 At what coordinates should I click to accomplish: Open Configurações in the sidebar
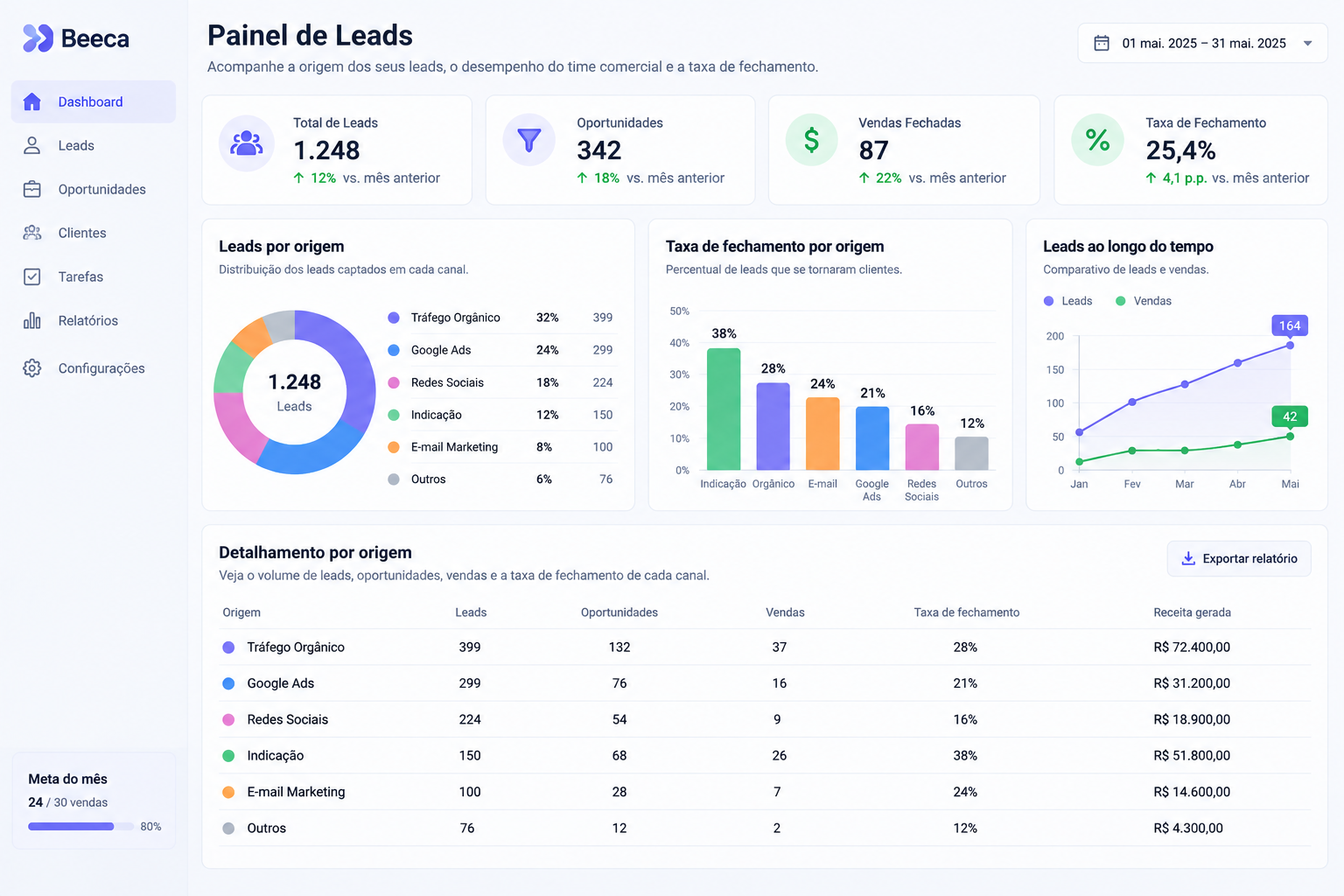94,368
